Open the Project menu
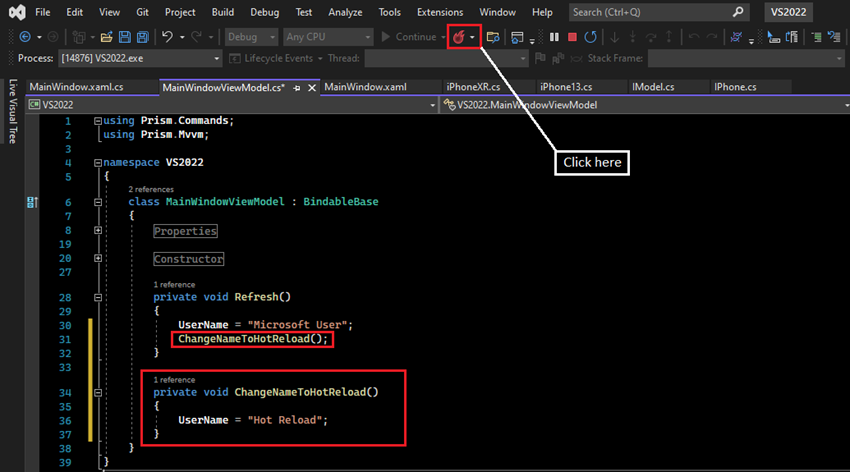The width and height of the screenshot is (850, 472). pos(180,12)
